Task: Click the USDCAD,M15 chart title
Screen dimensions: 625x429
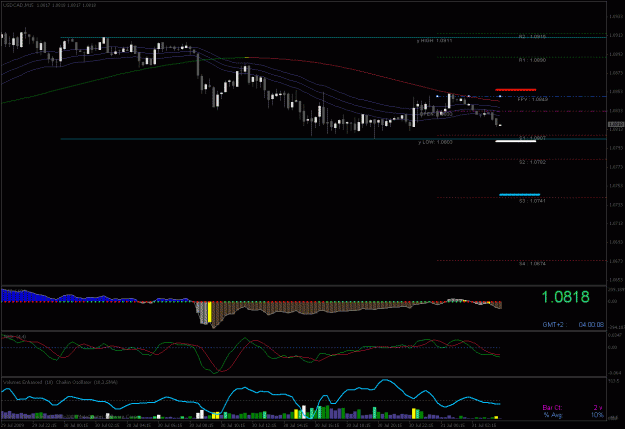Action: [16, 5]
